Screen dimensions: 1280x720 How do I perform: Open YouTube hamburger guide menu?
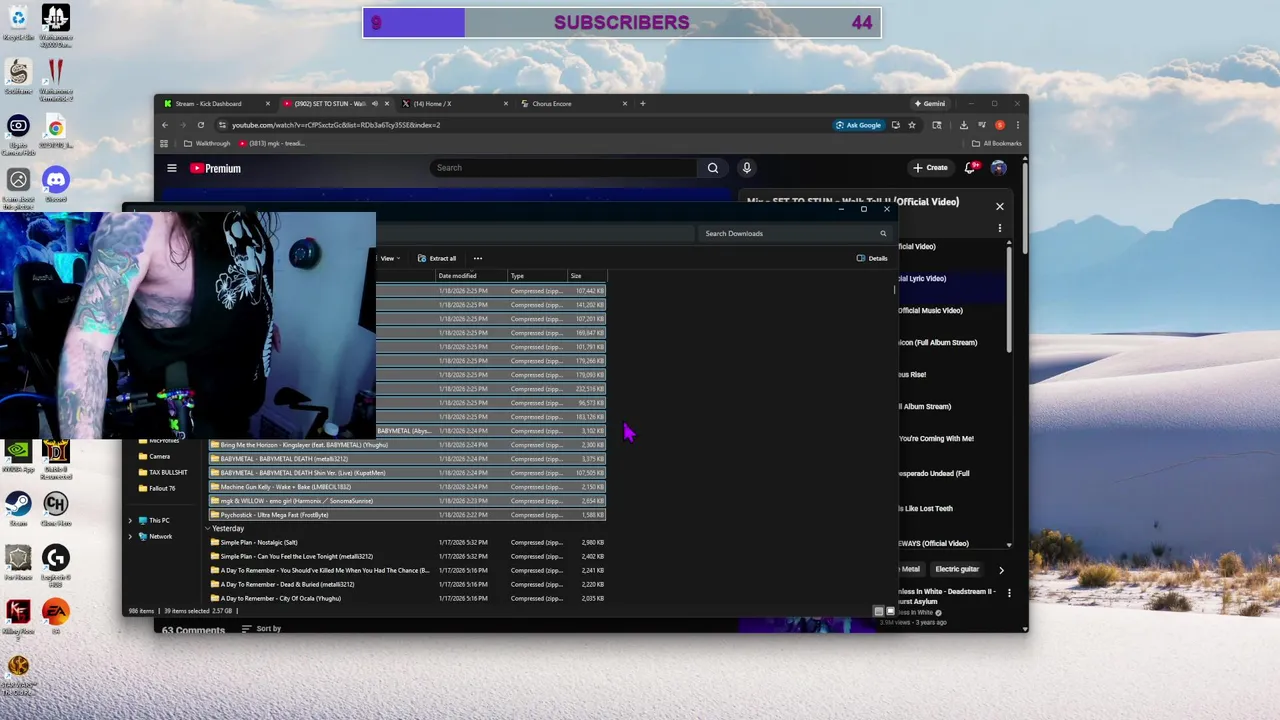[172, 168]
